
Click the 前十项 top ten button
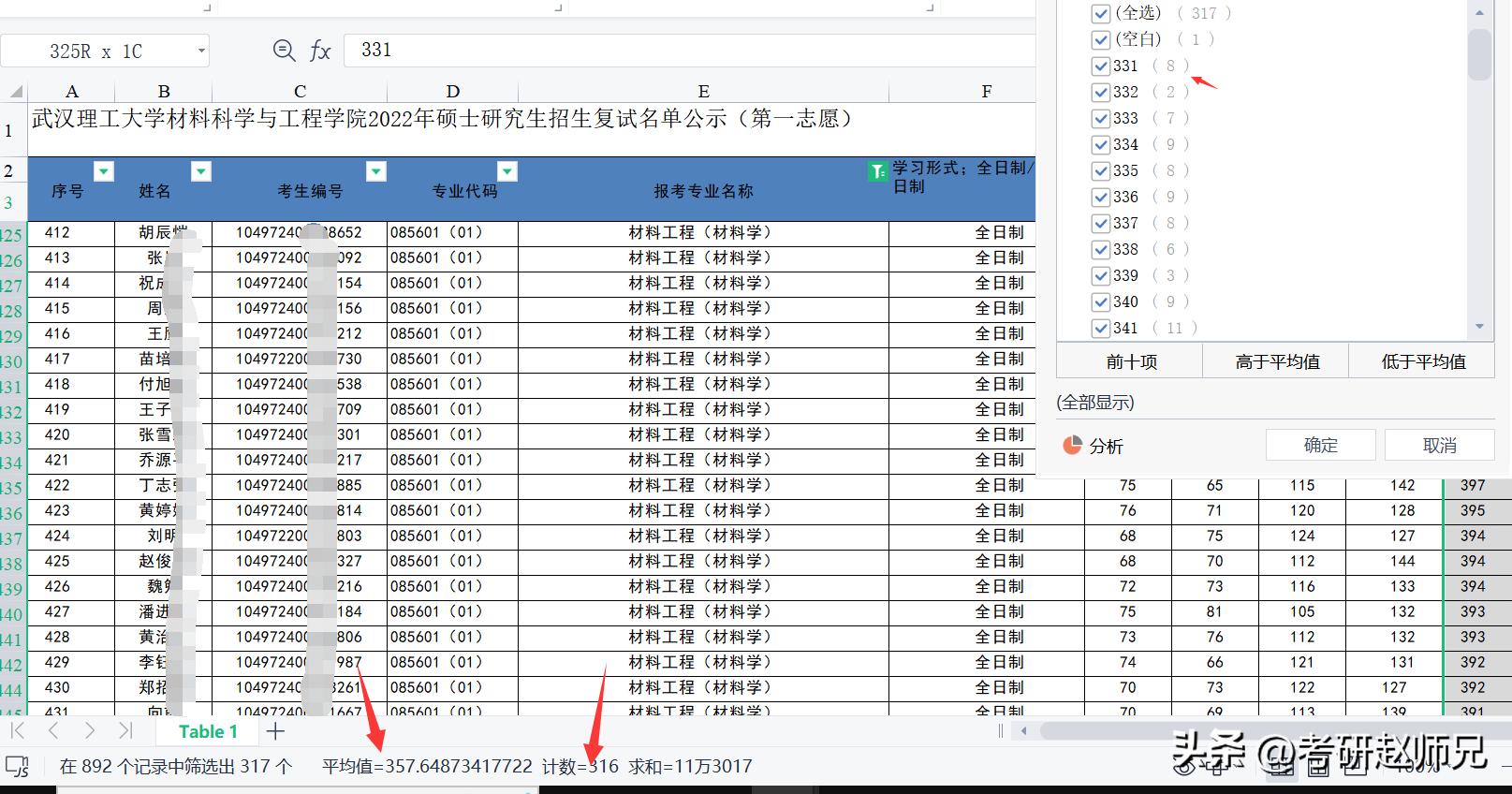[x=1131, y=361]
